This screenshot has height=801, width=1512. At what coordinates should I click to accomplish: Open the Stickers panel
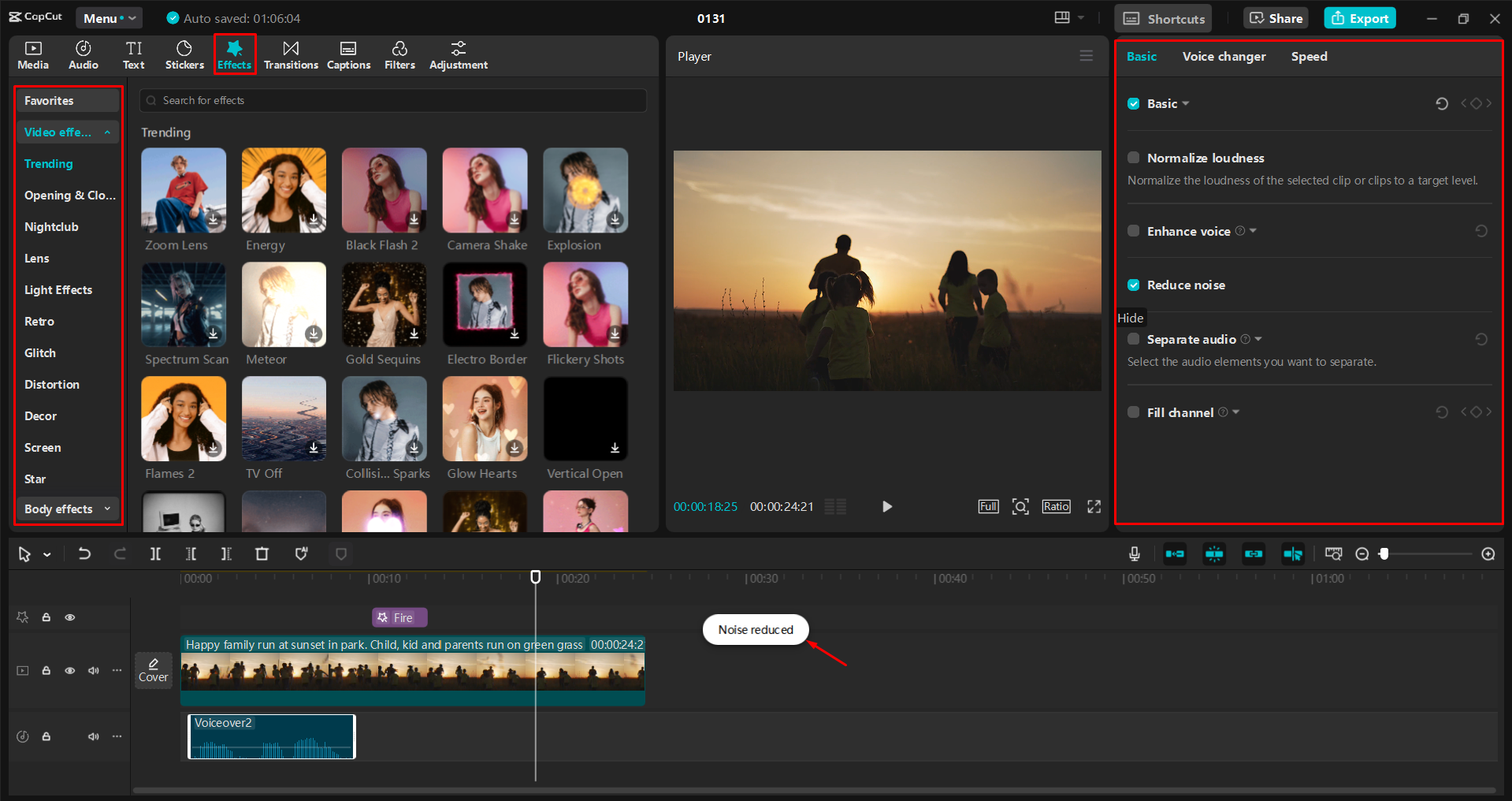[184, 54]
